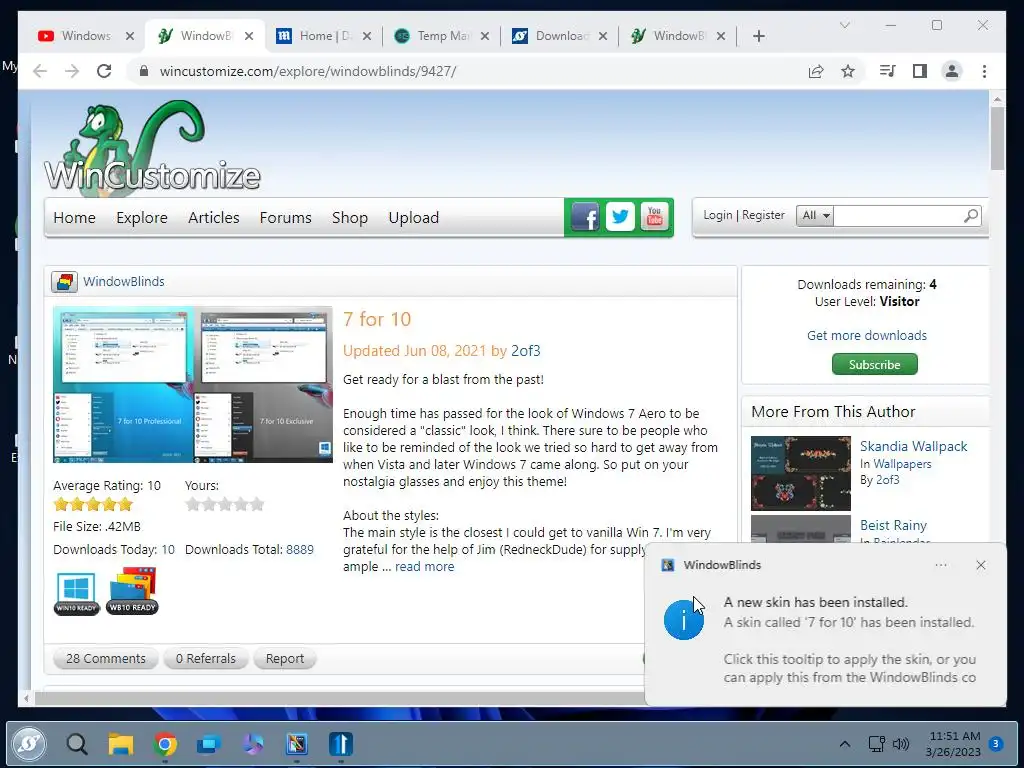The width and height of the screenshot is (1024, 768).
Task: View site info via the lock icon
Action: click(144, 71)
